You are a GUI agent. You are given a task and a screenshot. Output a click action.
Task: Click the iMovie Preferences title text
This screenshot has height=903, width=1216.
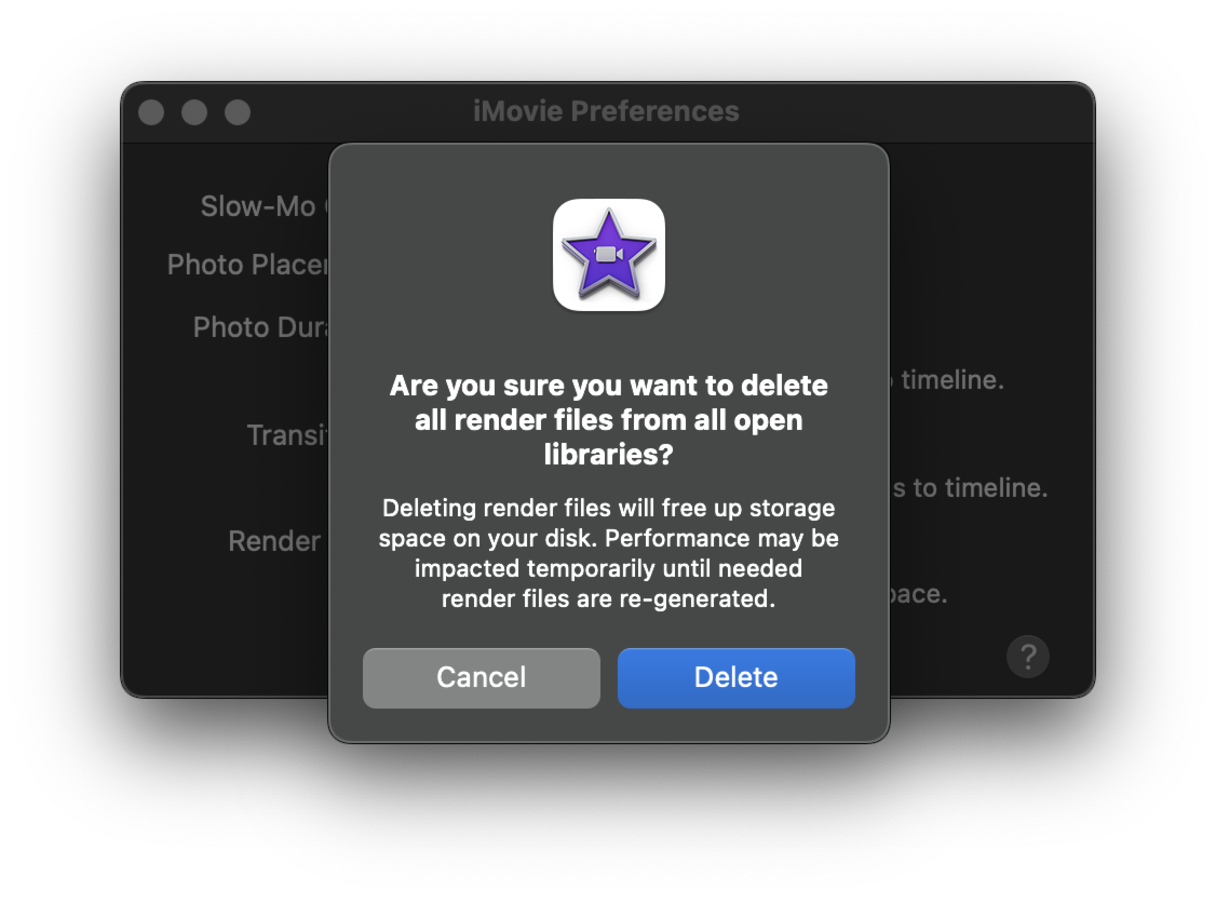606,111
